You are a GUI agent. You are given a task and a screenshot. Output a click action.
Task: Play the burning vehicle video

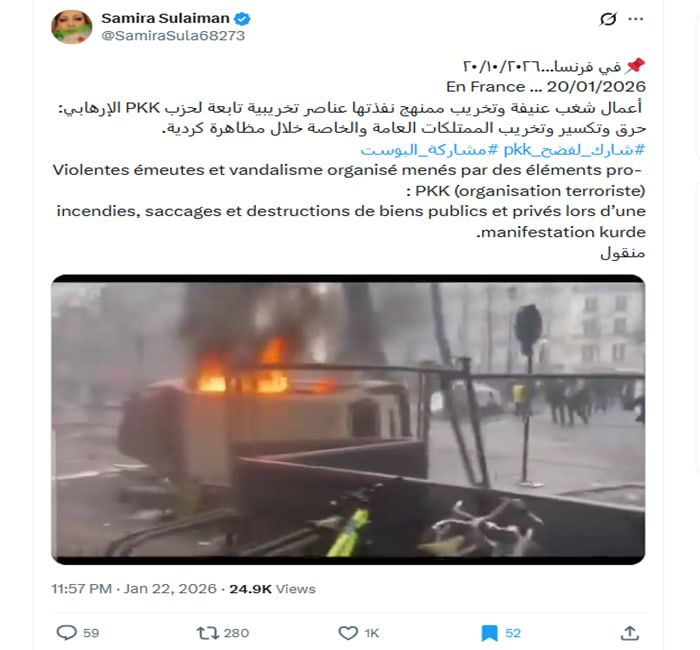pyautogui.click(x=348, y=420)
